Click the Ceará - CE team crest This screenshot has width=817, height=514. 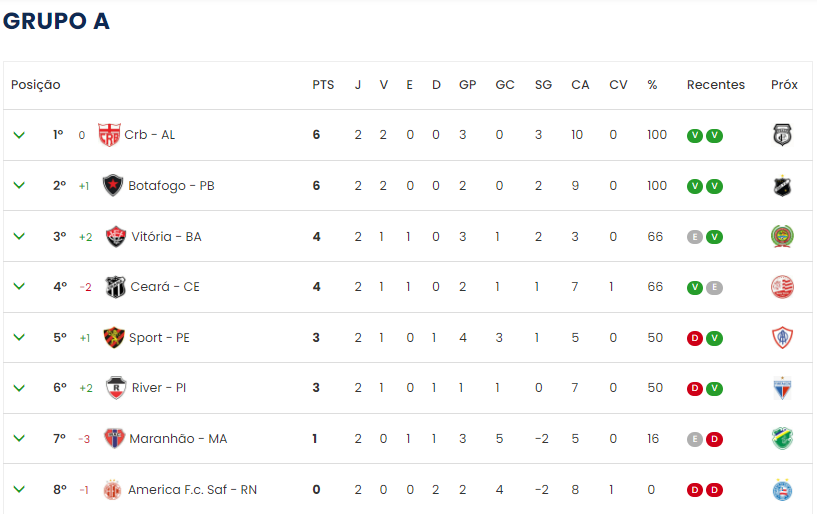(x=115, y=287)
